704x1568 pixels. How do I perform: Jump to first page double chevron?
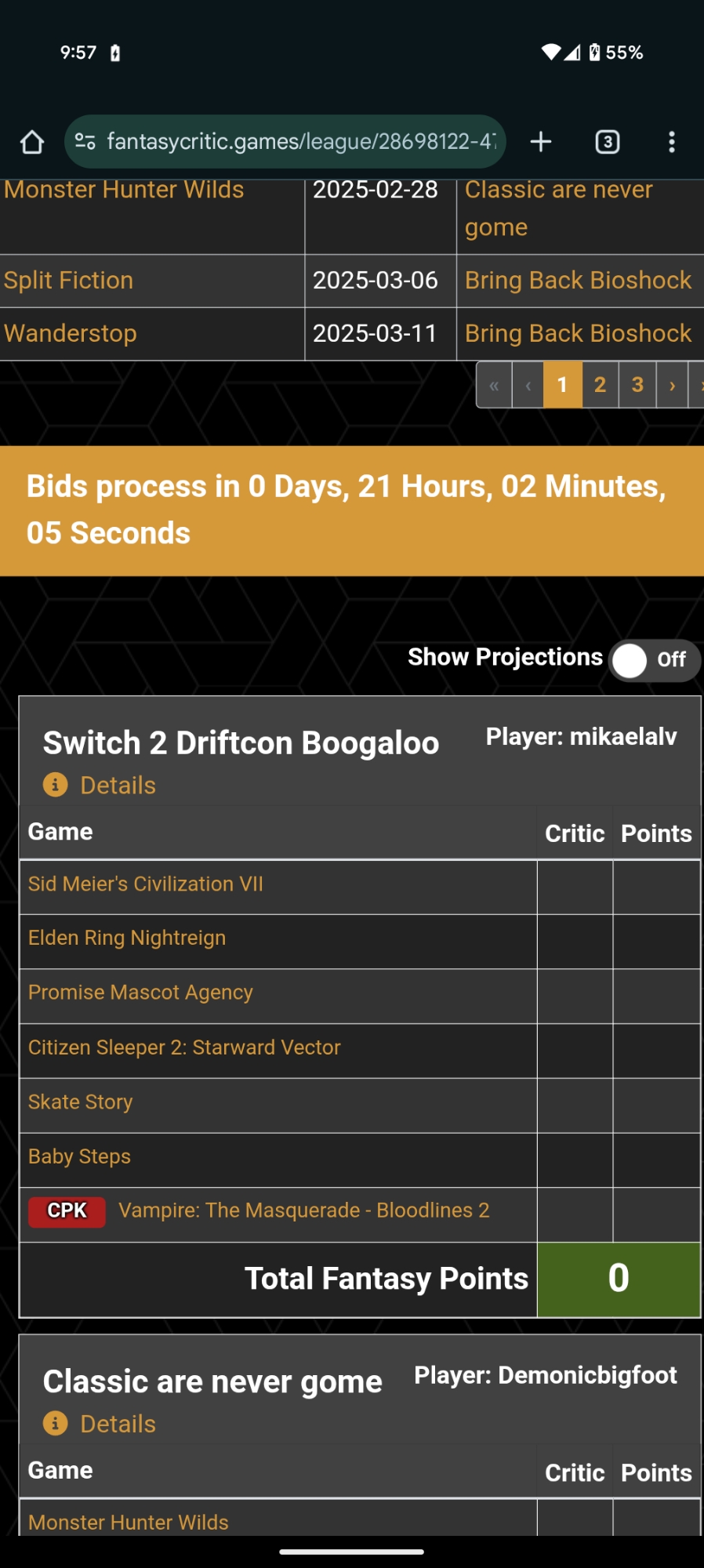494,385
